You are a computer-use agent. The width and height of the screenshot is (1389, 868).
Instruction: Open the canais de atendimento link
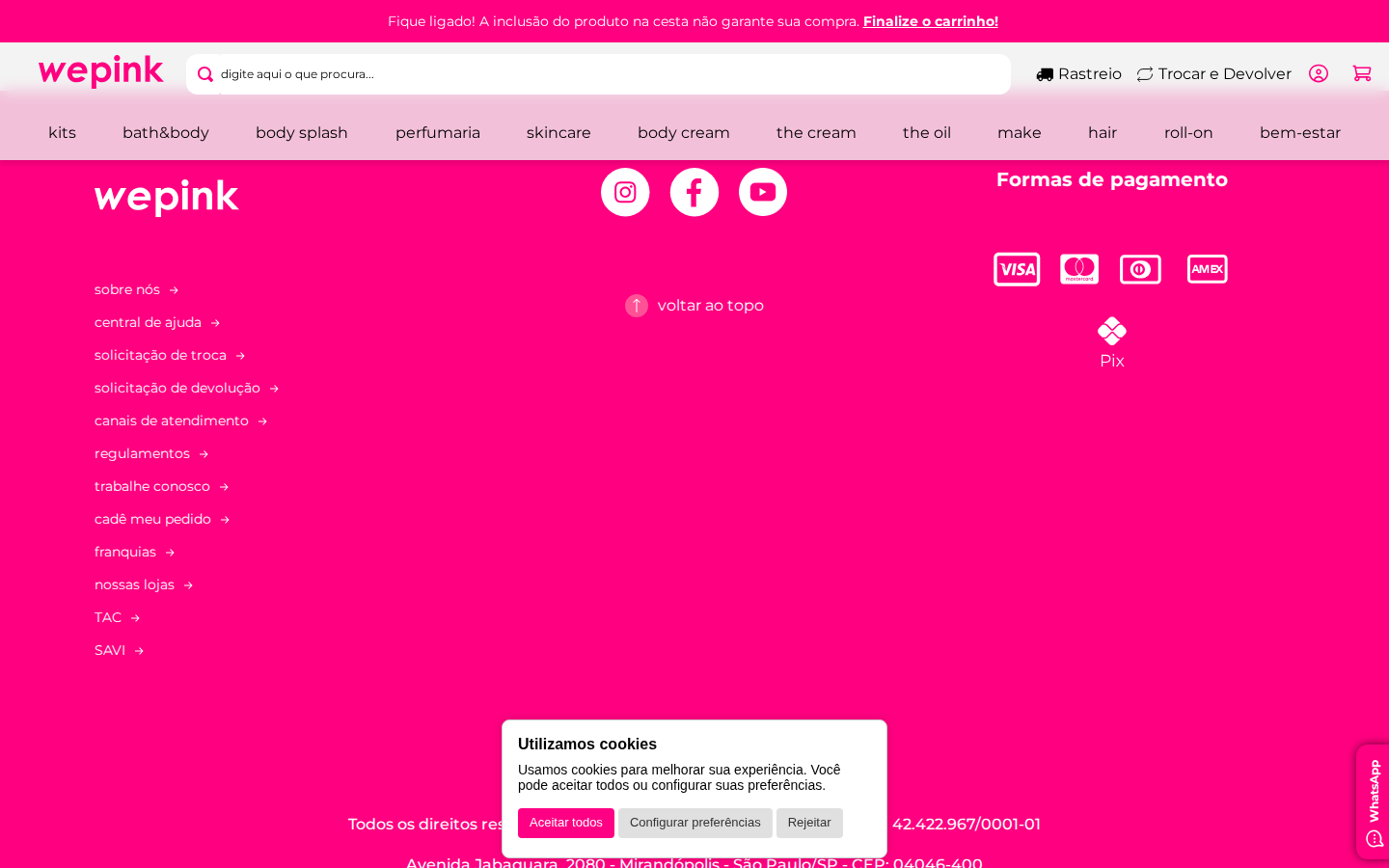pos(181,420)
